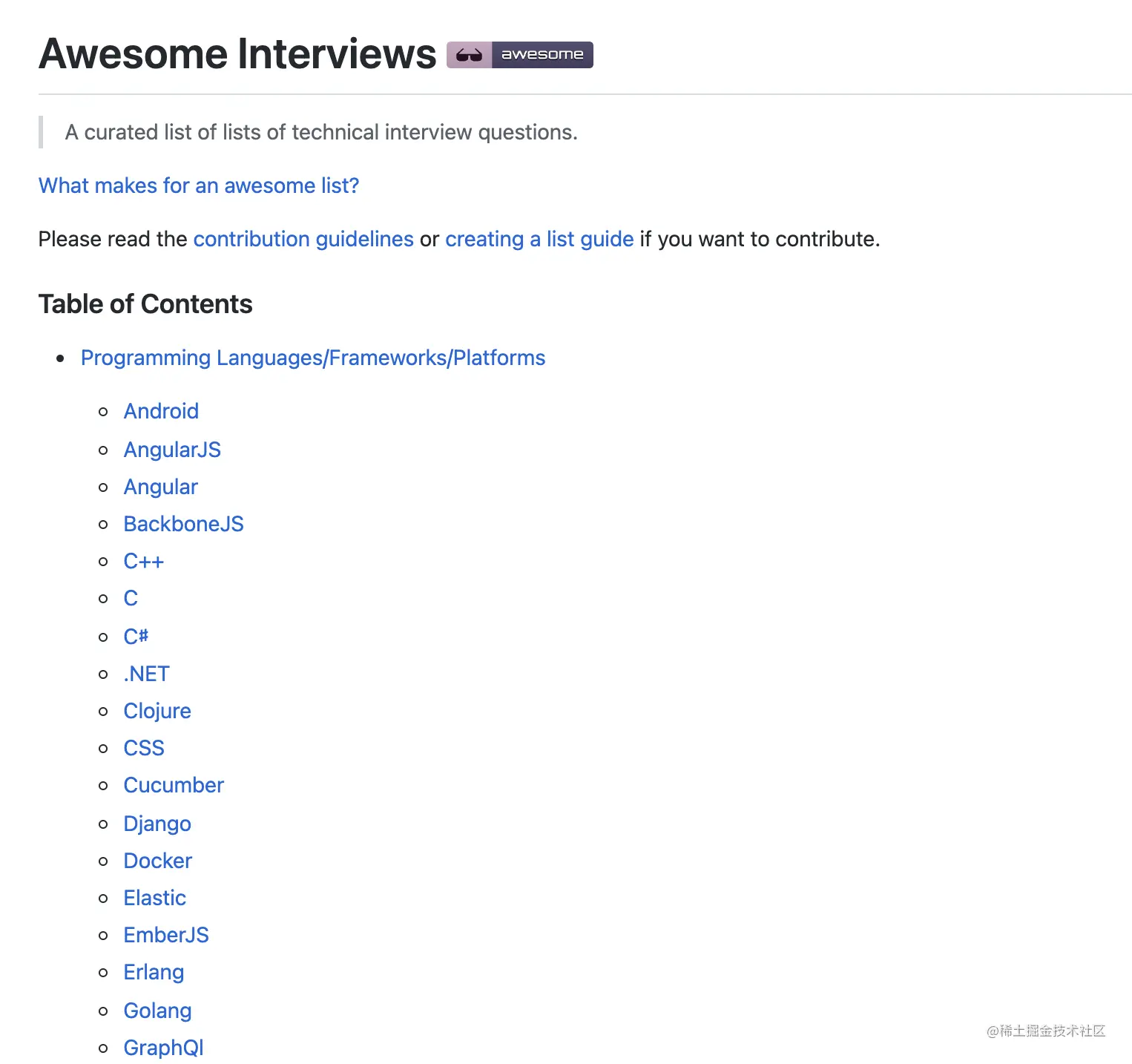Open the BackboneJS entry
Screen dimensions: 1132x1064
(183, 524)
